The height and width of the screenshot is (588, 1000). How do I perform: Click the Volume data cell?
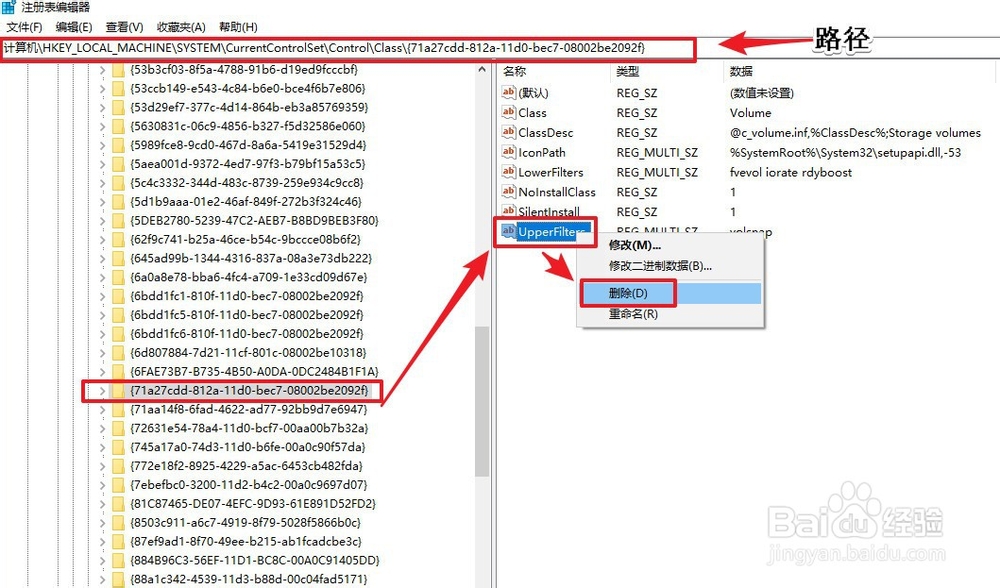[x=751, y=113]
